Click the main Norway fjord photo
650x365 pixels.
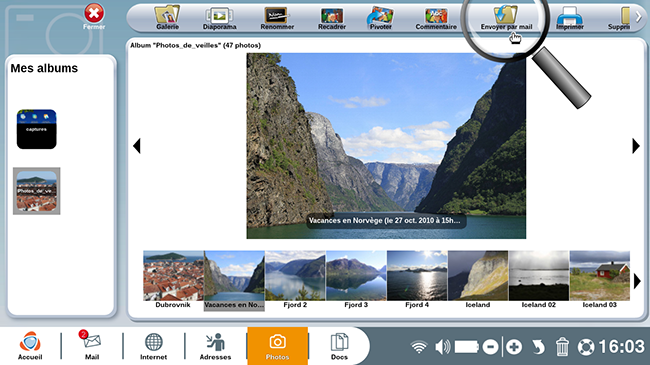click(386, 146)
